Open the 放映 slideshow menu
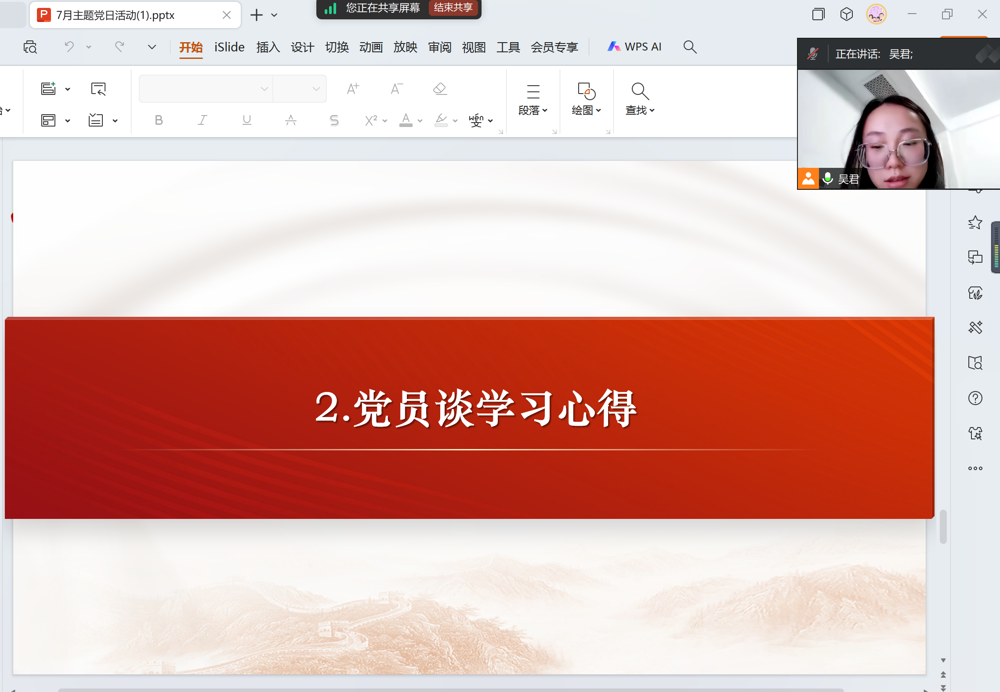 click(405, 46)
